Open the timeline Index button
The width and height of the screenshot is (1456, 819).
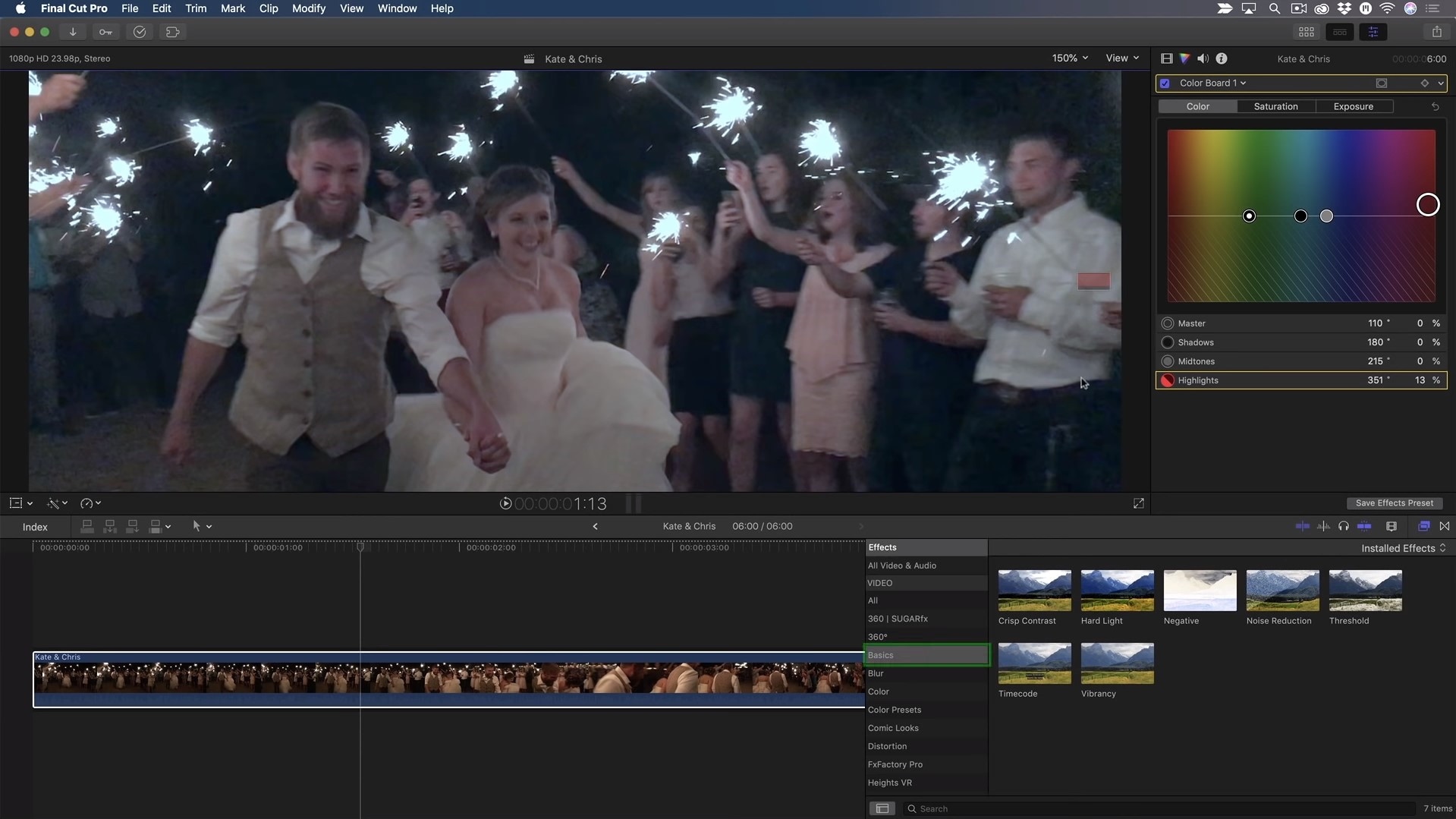pyautogui.click(x=35, y=527)
